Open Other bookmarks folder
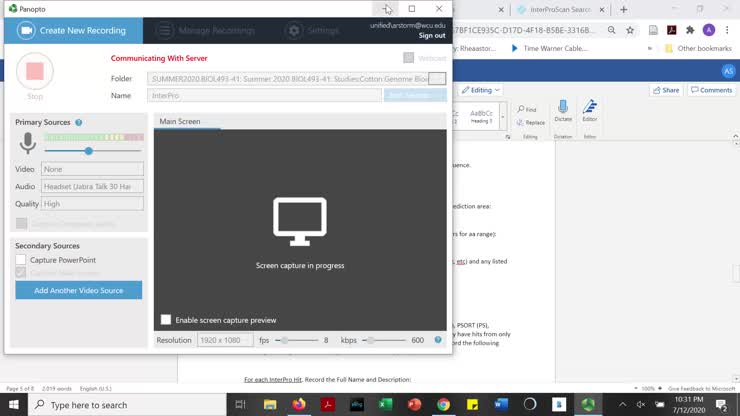740x416 pixels. coord(698,48)
